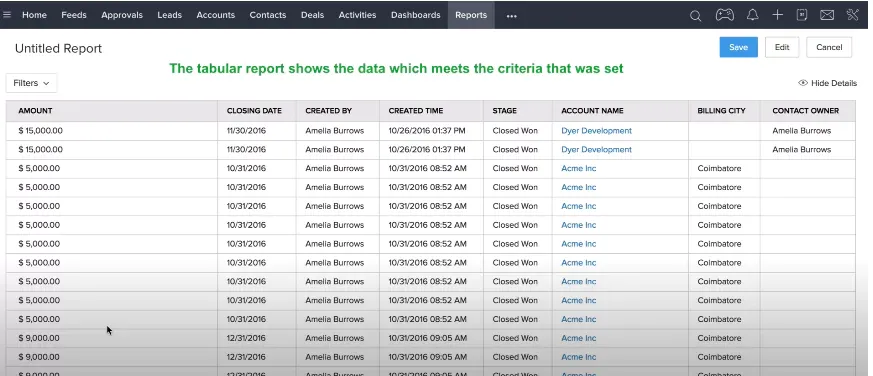Expand the Filters dropdown
This screenshot has height=376, width=873.
(31, 83)
